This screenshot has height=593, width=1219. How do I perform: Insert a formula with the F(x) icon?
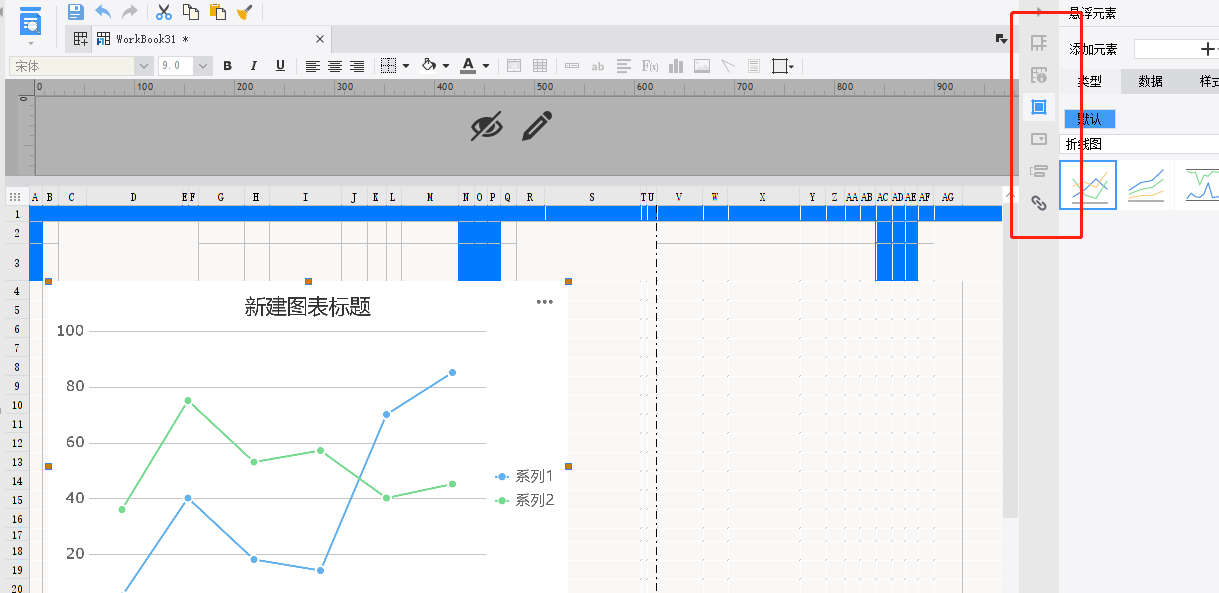[x=650, y=66]
